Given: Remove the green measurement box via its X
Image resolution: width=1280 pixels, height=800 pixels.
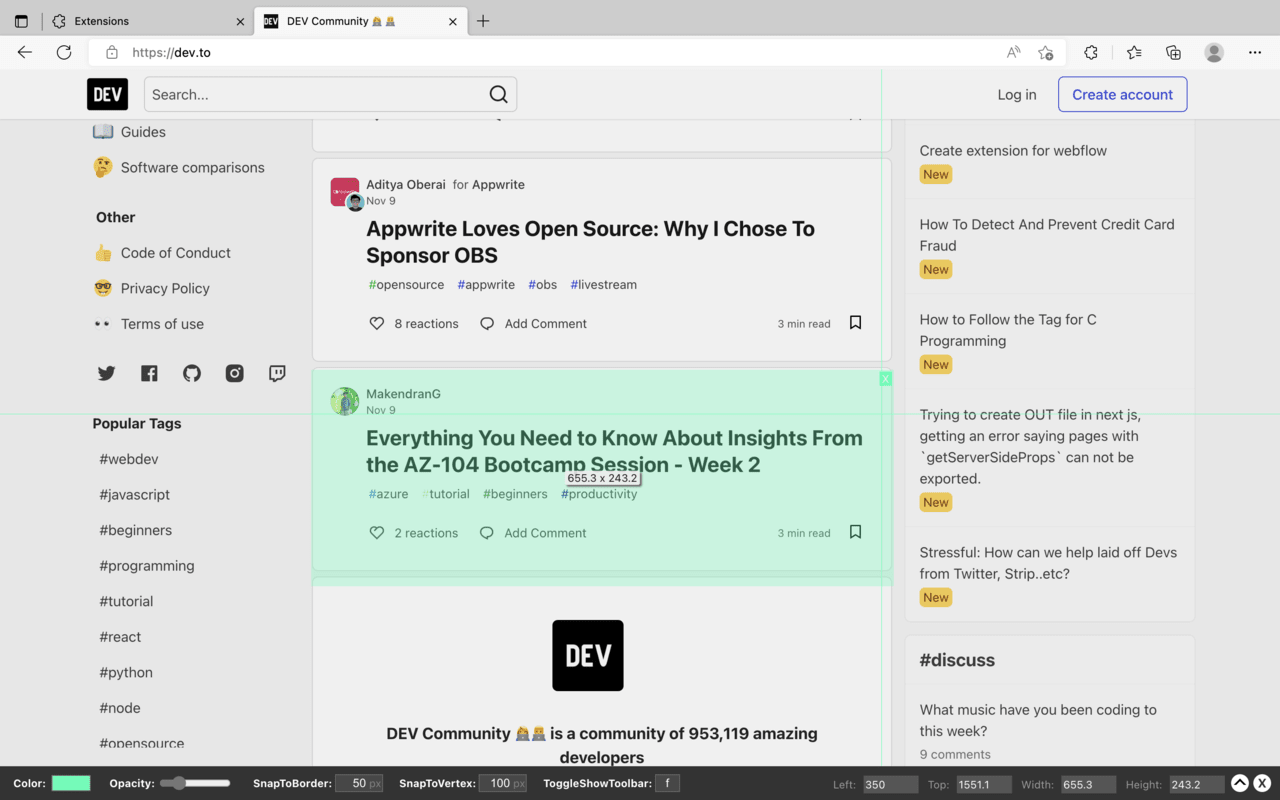Looking at the screenshot, I should click(885, 379).
